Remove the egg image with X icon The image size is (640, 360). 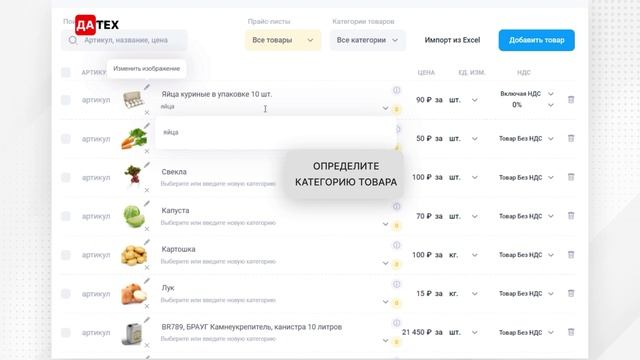tap(147, 113)
